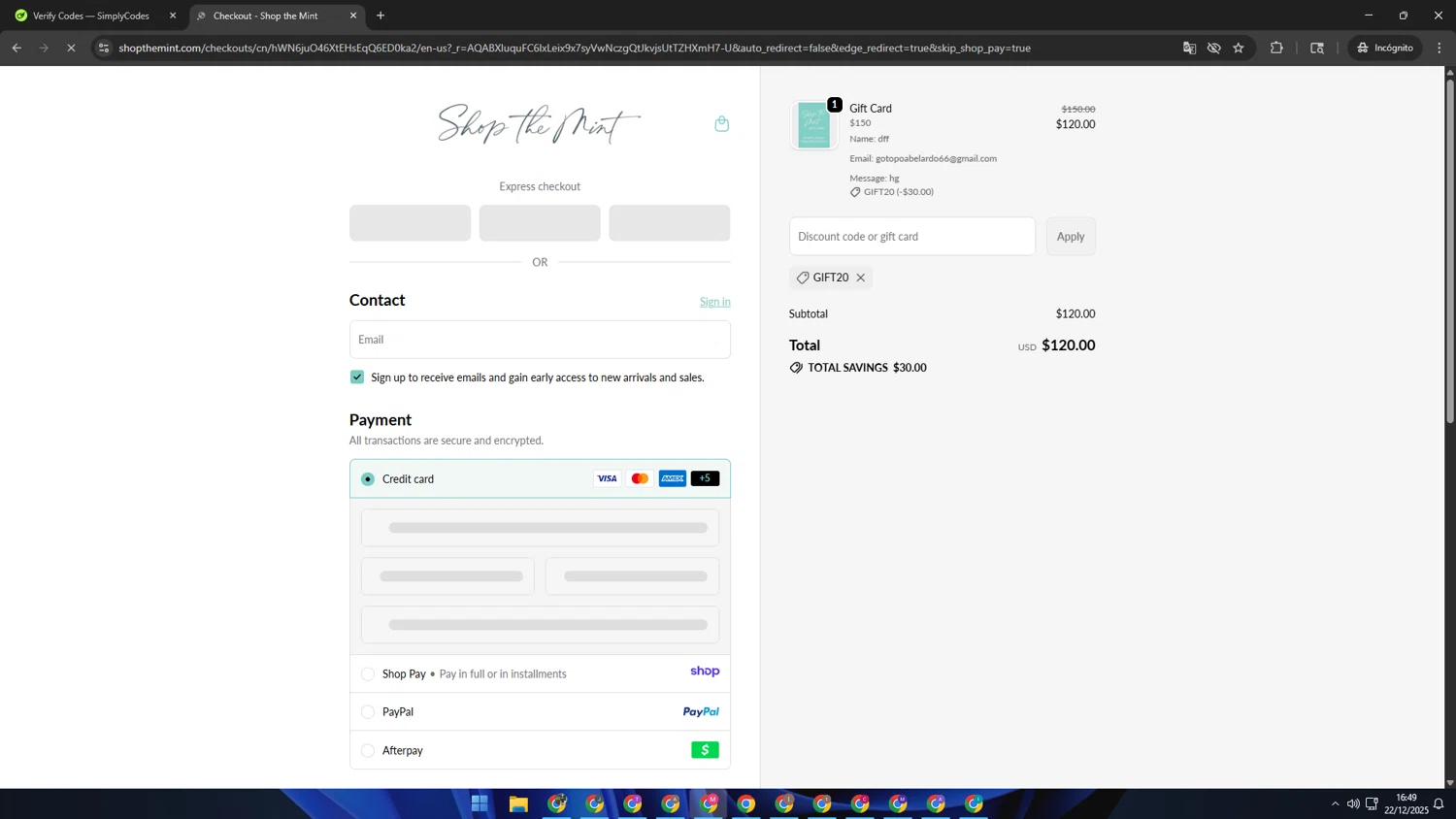Click the Total Savings tag icon
This screenshot has width=1456, height=819.
[796, 368]
